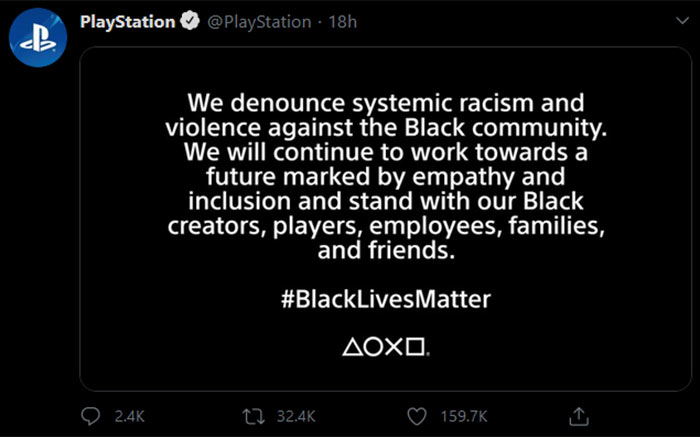Click the 2.4K replies count
Screen dimensions: 700x437
pos(129,416)
